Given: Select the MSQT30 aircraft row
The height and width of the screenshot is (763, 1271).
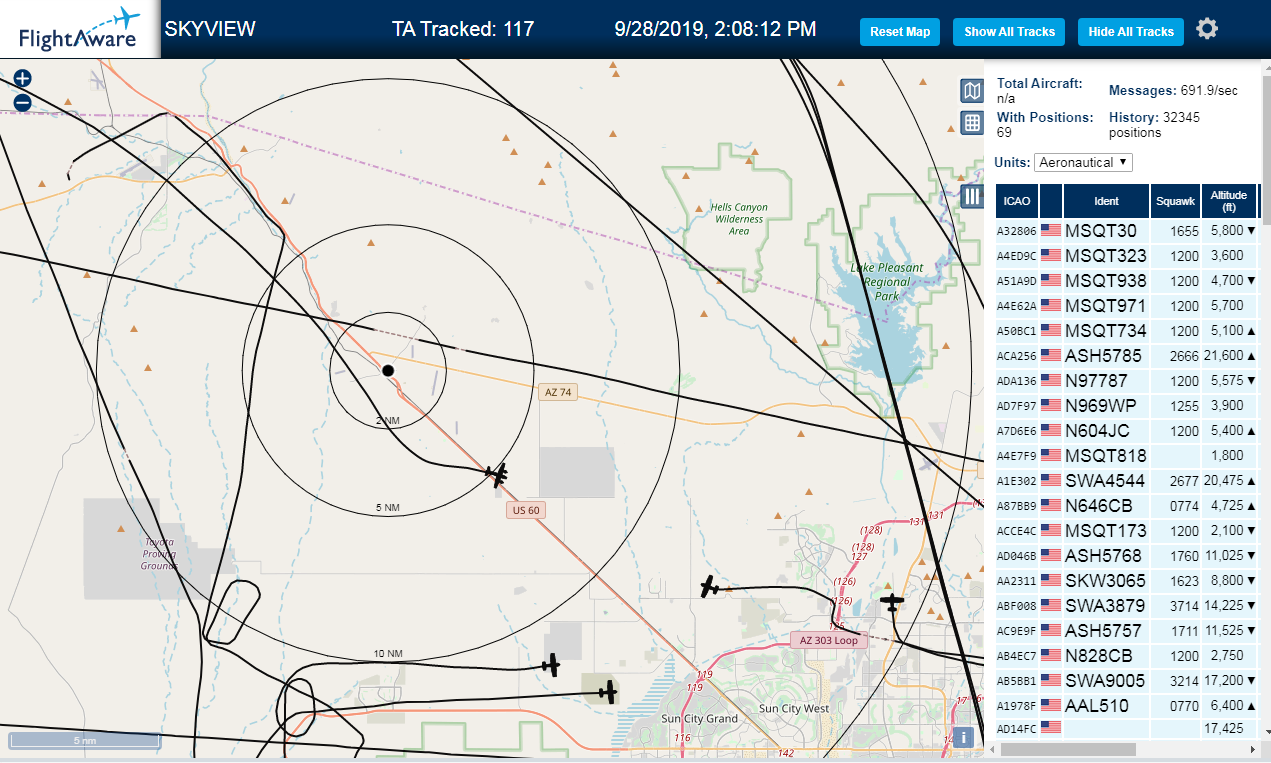Looking at the screenshot, I should (1127, 230).
